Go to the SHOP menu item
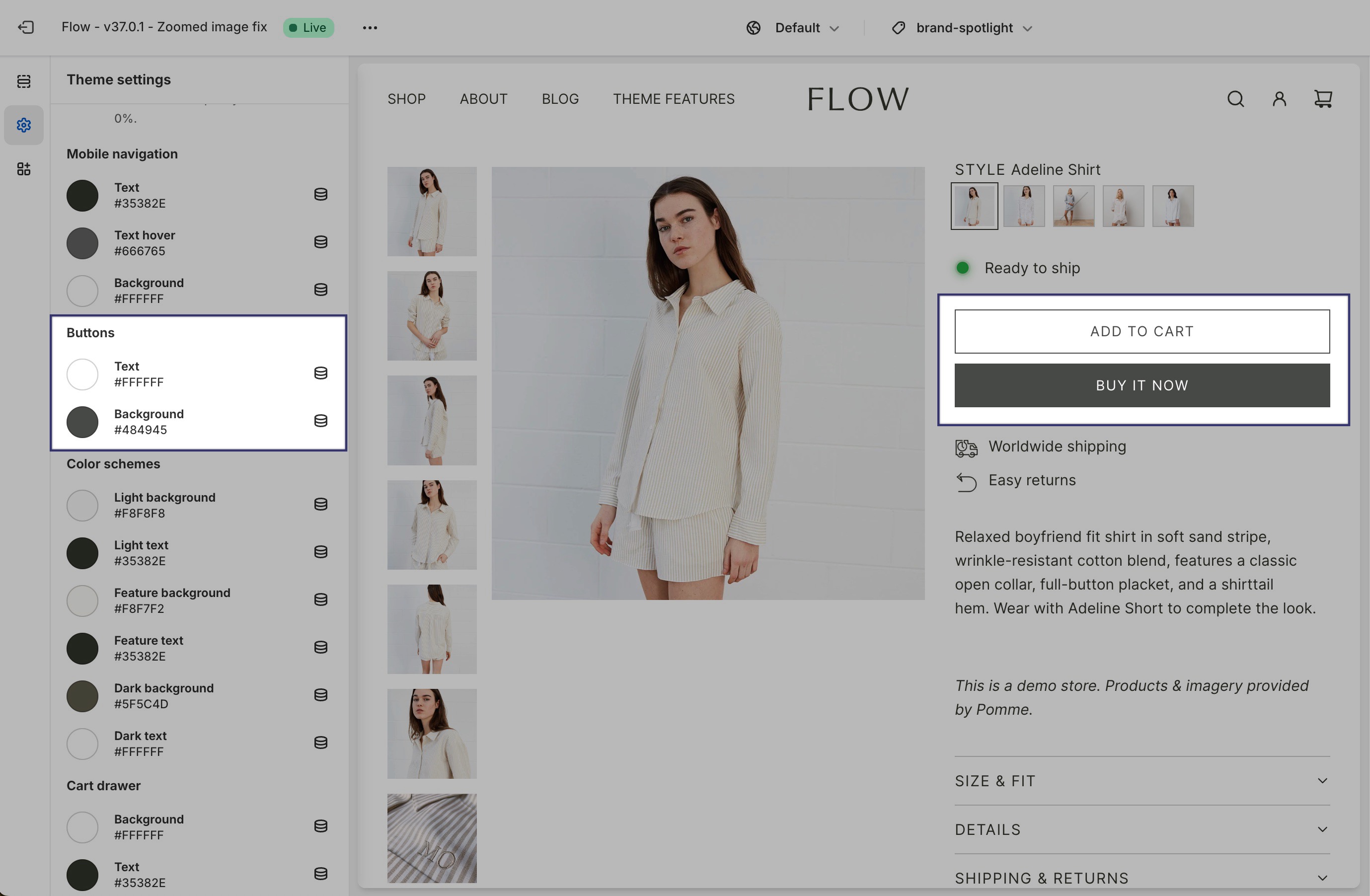This screenshot has height=896, width=1370. coord(406,99)
